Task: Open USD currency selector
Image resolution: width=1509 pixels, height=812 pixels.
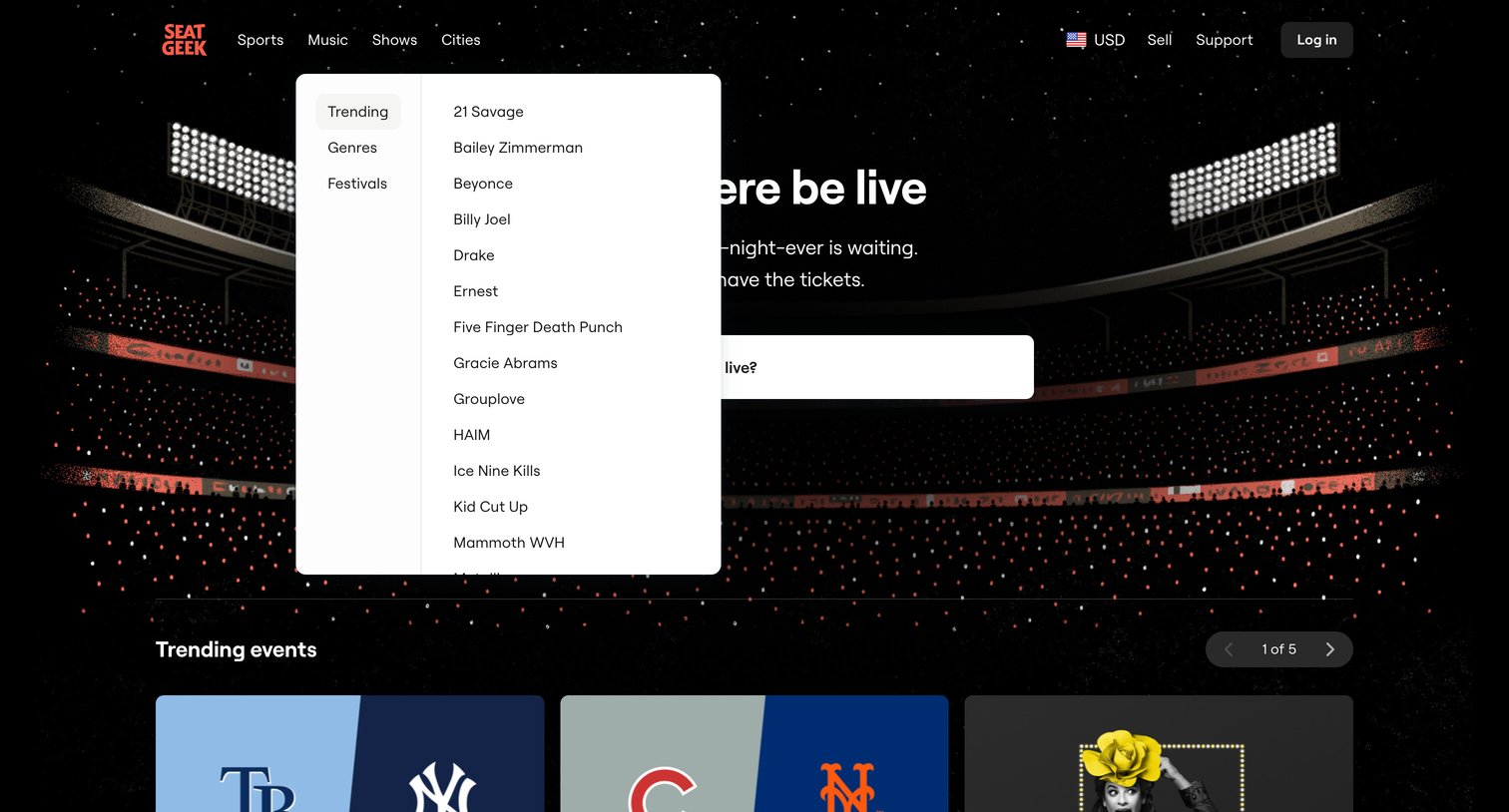Action: [1096, 40]
